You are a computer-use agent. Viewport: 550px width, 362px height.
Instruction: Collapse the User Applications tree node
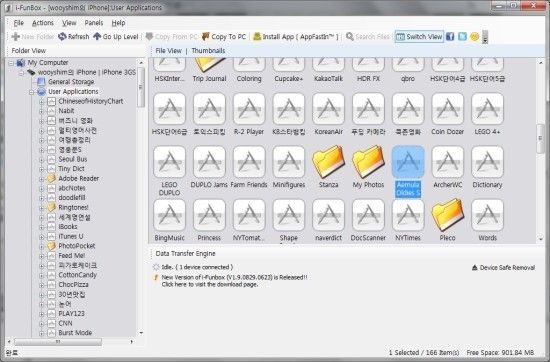tap(32, 92)
